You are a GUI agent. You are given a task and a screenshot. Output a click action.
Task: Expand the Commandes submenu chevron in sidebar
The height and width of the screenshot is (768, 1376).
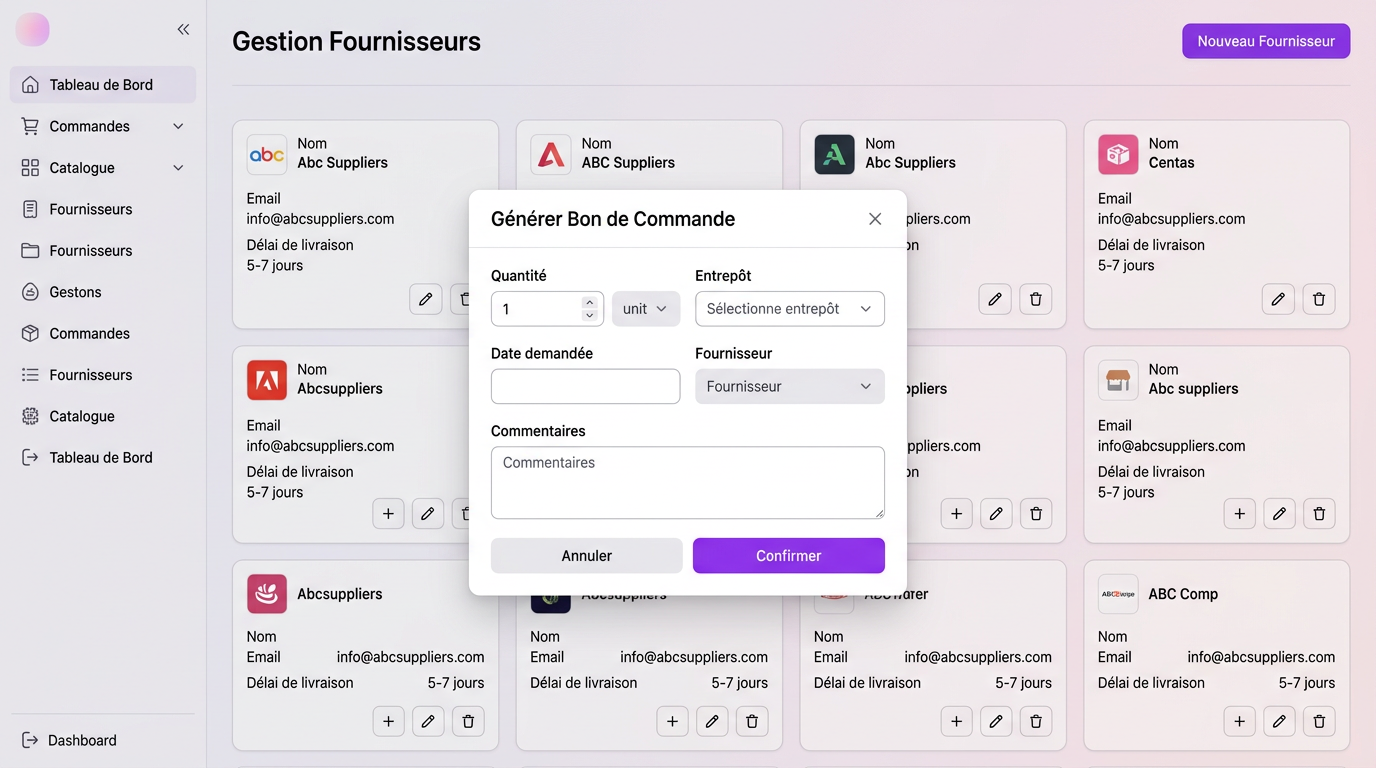pyautogui.click(x=178, y=126)
